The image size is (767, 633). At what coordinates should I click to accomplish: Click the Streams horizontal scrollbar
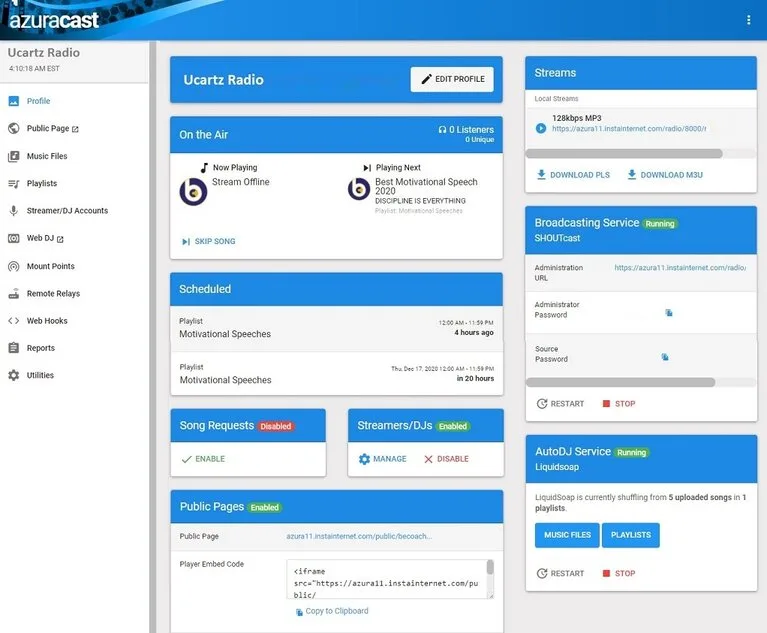tap(624, 154)
